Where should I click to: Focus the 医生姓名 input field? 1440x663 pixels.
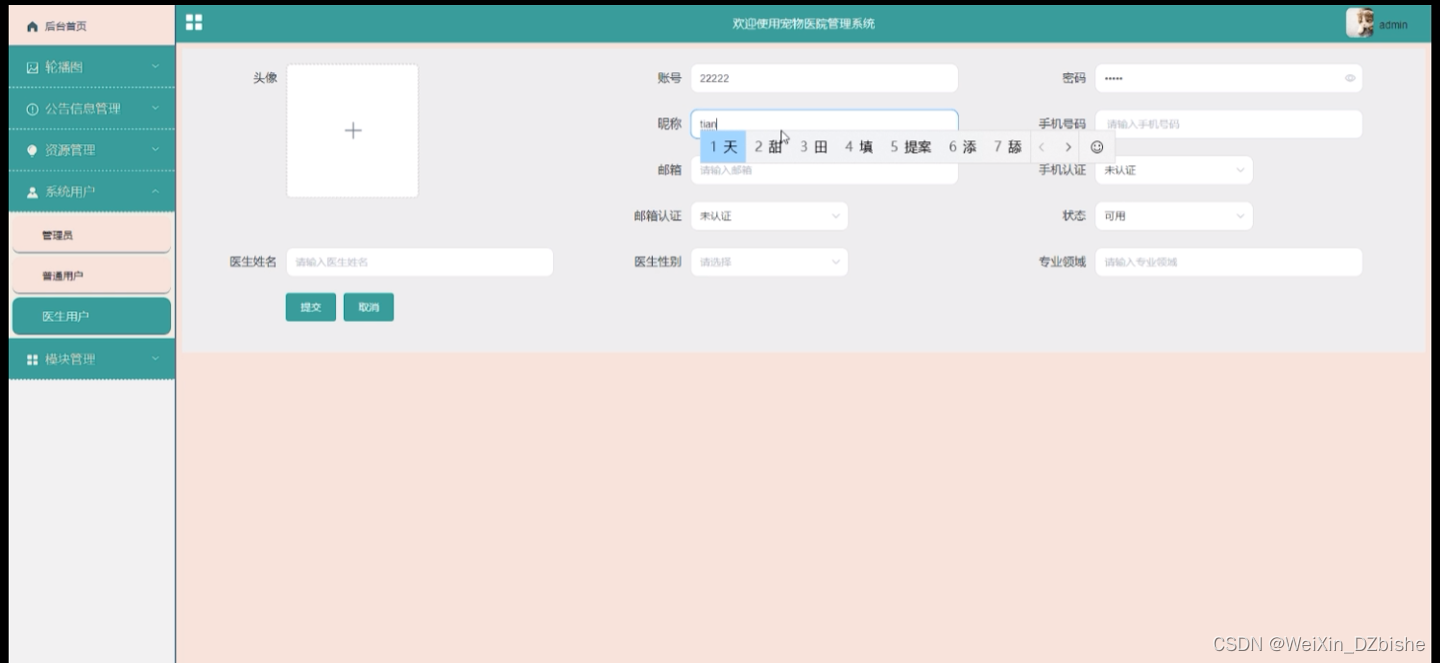tap(419, 262)
